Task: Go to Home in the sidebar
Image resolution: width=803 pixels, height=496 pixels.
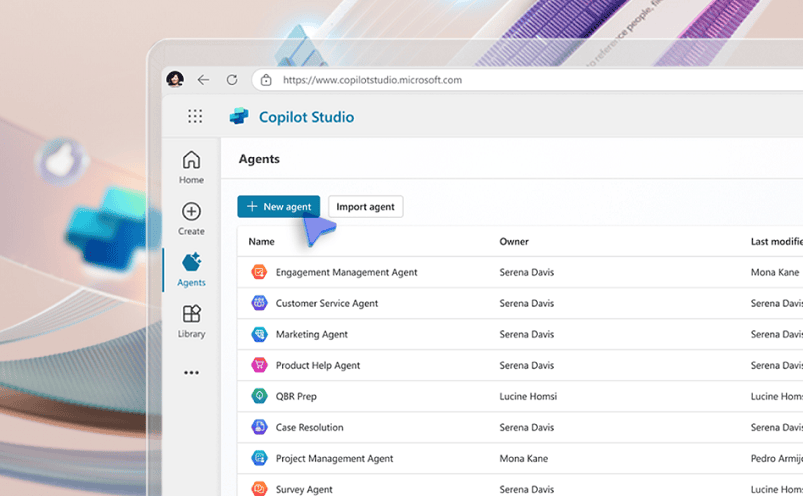Action: (x=191, y=167)
